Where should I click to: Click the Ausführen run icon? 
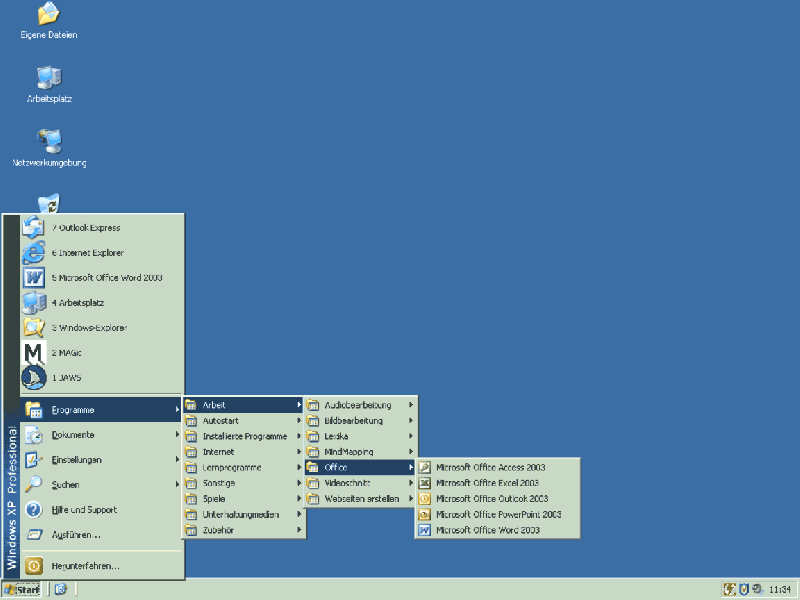click(34, 535)
